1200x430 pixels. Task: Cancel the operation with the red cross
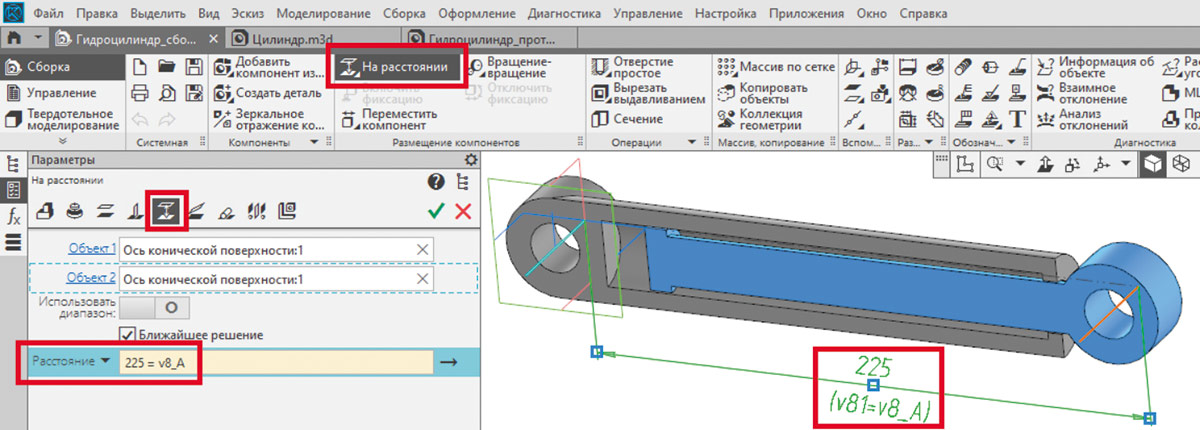click(x=463, y=211)
